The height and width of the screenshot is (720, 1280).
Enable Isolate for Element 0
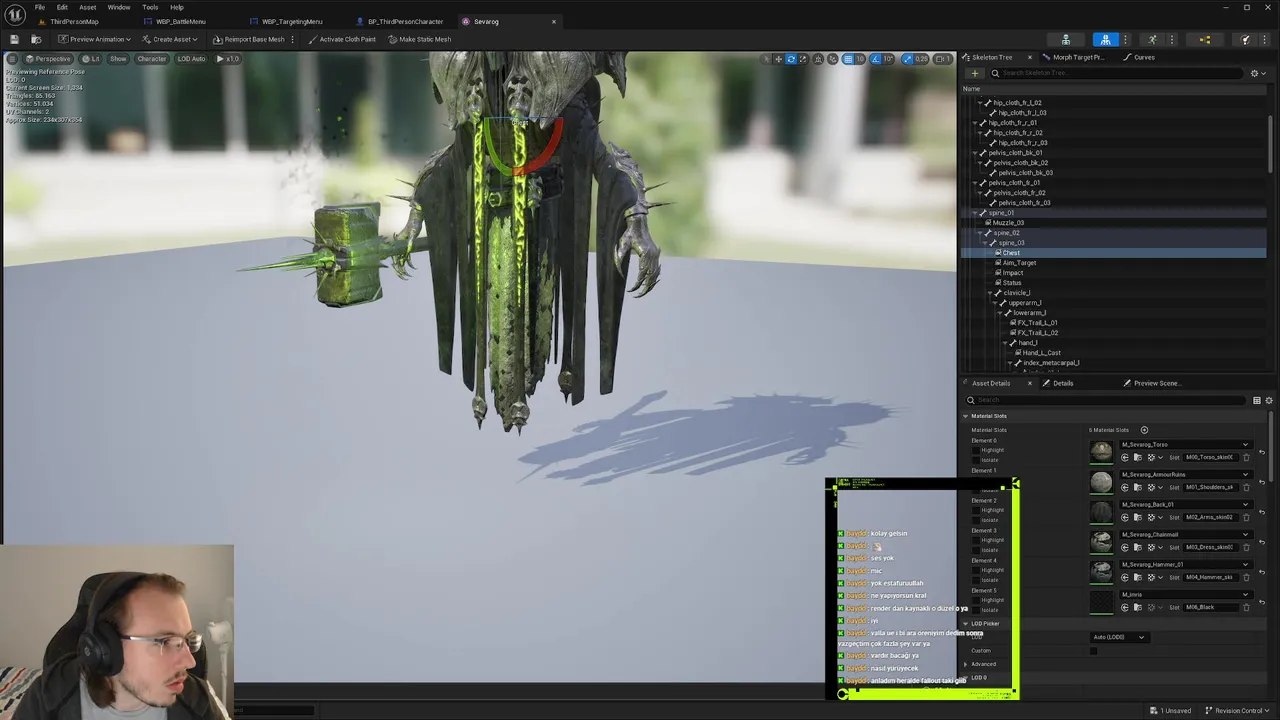click(977, 460)
